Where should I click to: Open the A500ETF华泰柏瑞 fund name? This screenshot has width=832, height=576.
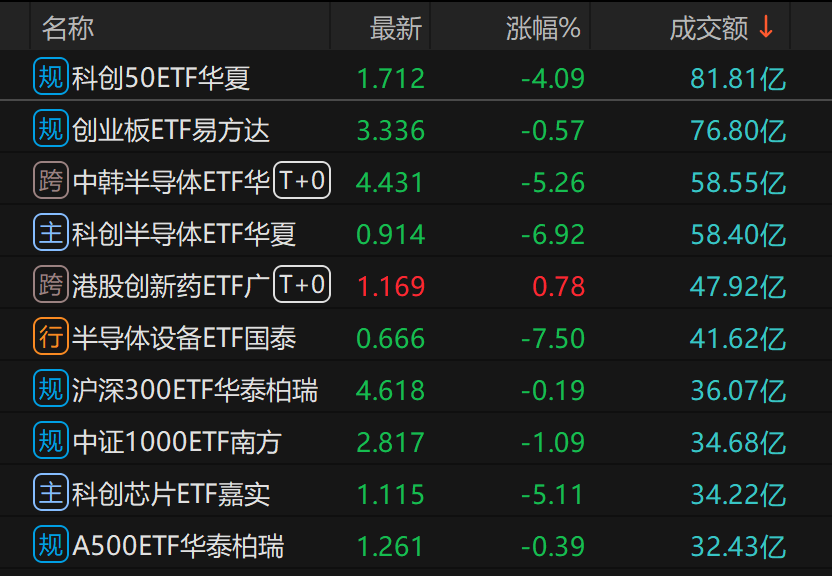pos(178,546)
